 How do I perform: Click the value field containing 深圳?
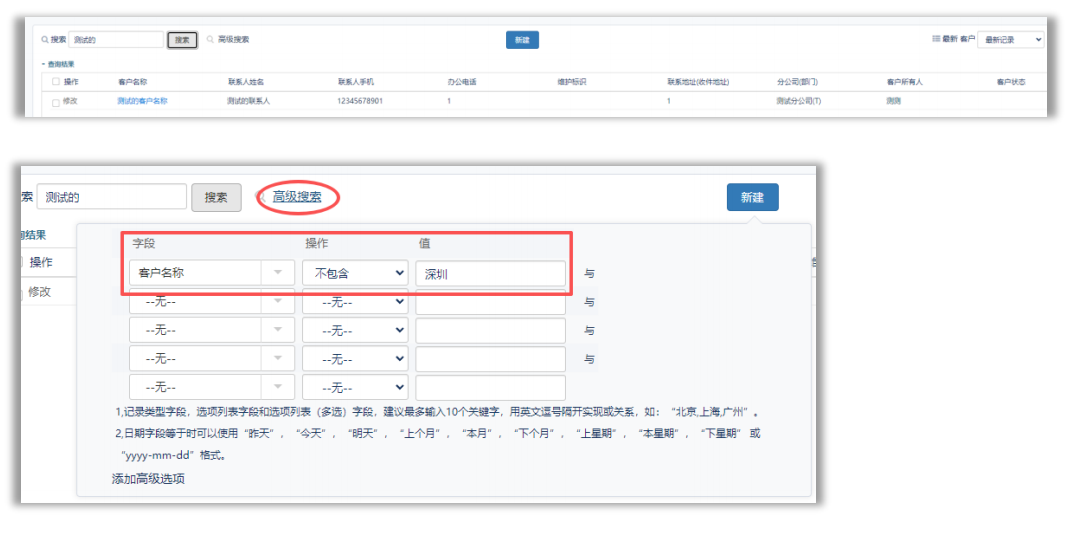tap(490, 273)
